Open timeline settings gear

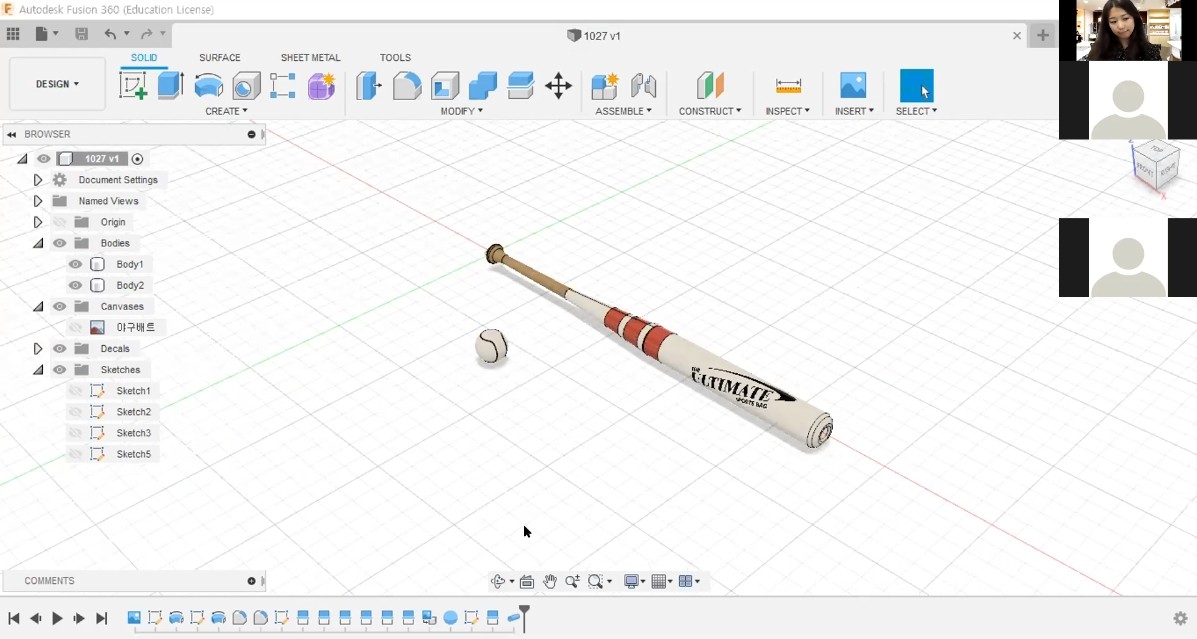[1180, 618]
